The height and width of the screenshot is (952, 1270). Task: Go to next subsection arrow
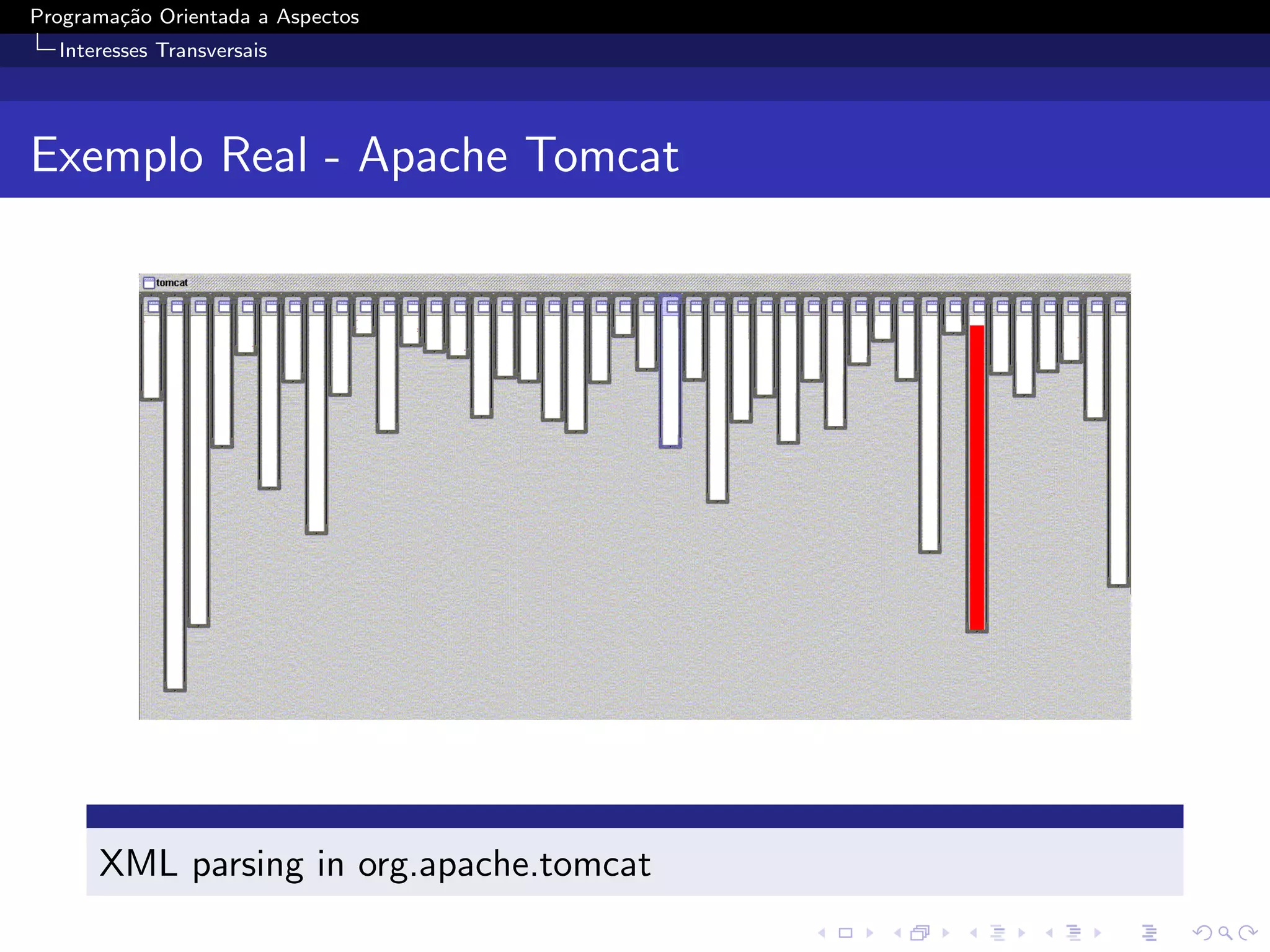click(x=1021, y=933)
